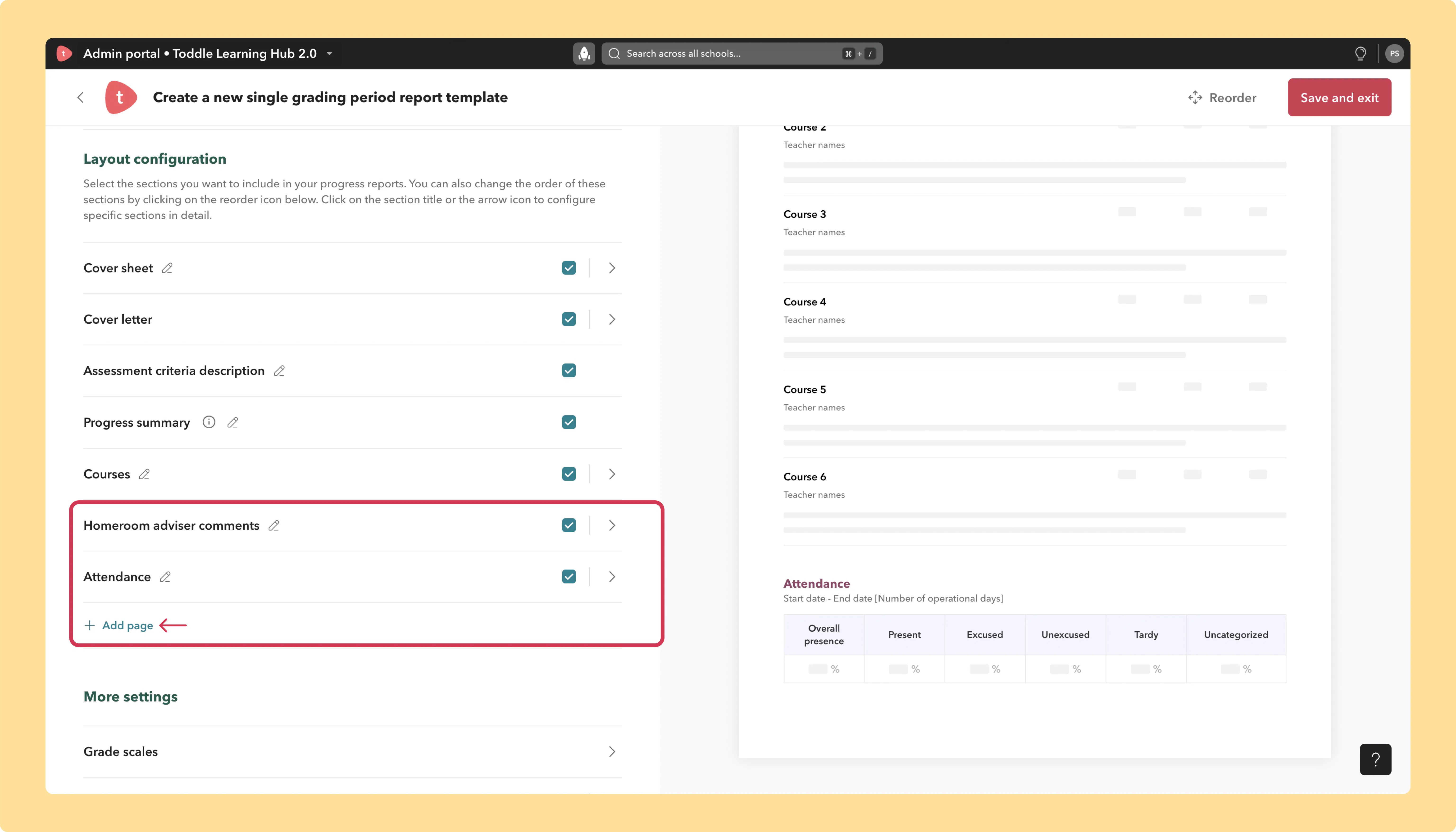1456x832 pixels.
Task: Click the Assessment criteria description label
Action: tap(174, 371)
